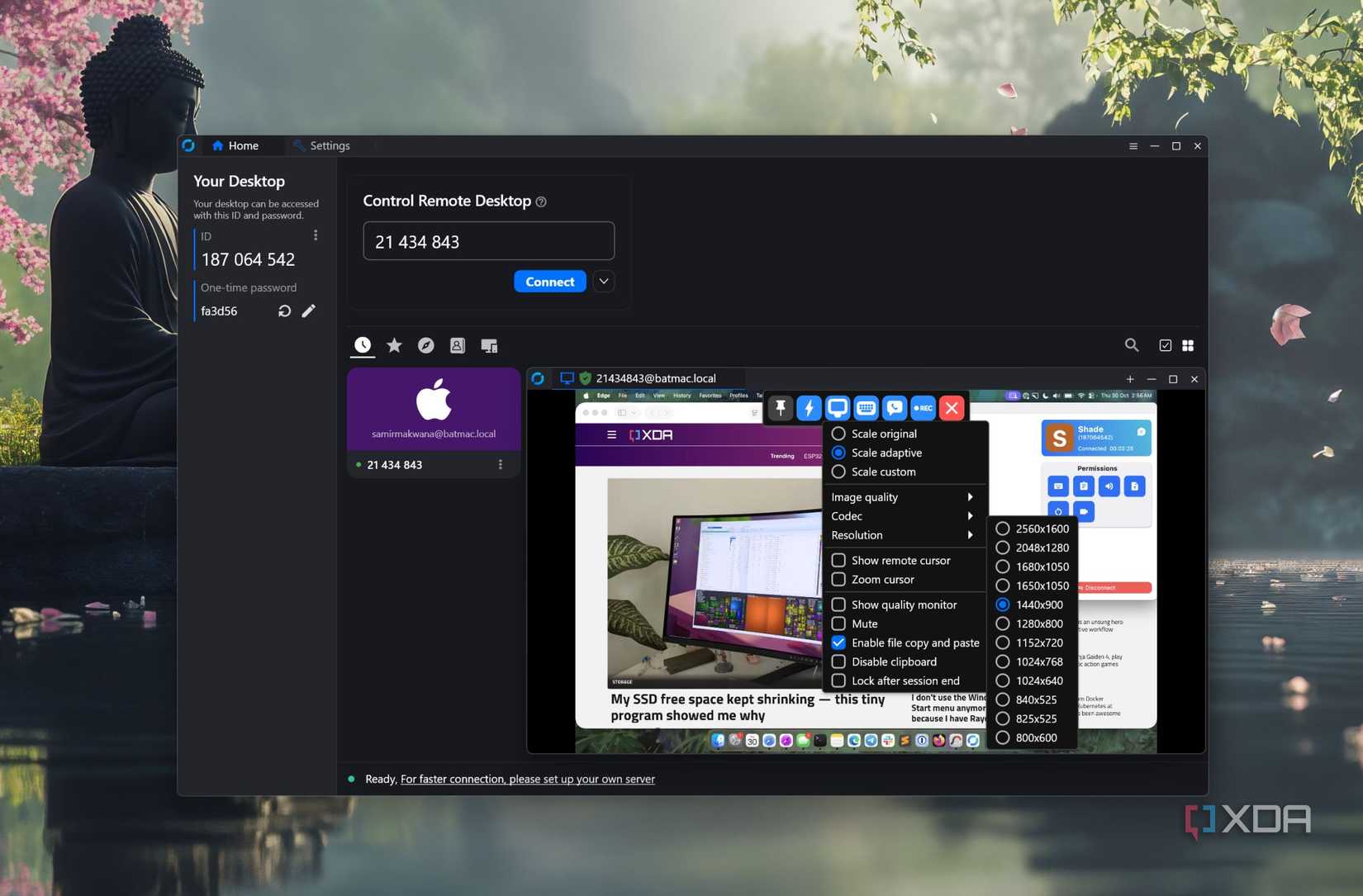Open the dropdown next to Connect button

click(603, 281)
